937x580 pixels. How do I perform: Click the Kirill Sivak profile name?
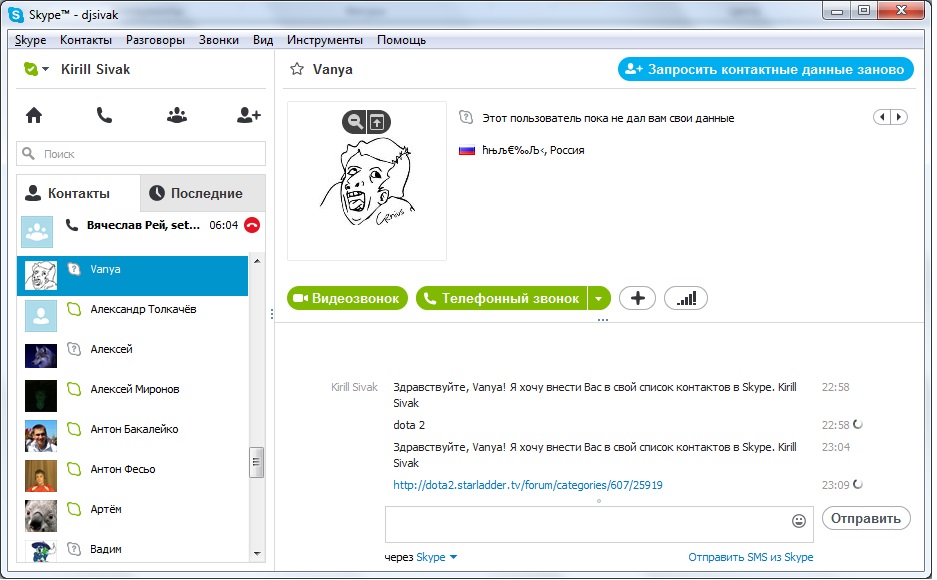[96, 69]
